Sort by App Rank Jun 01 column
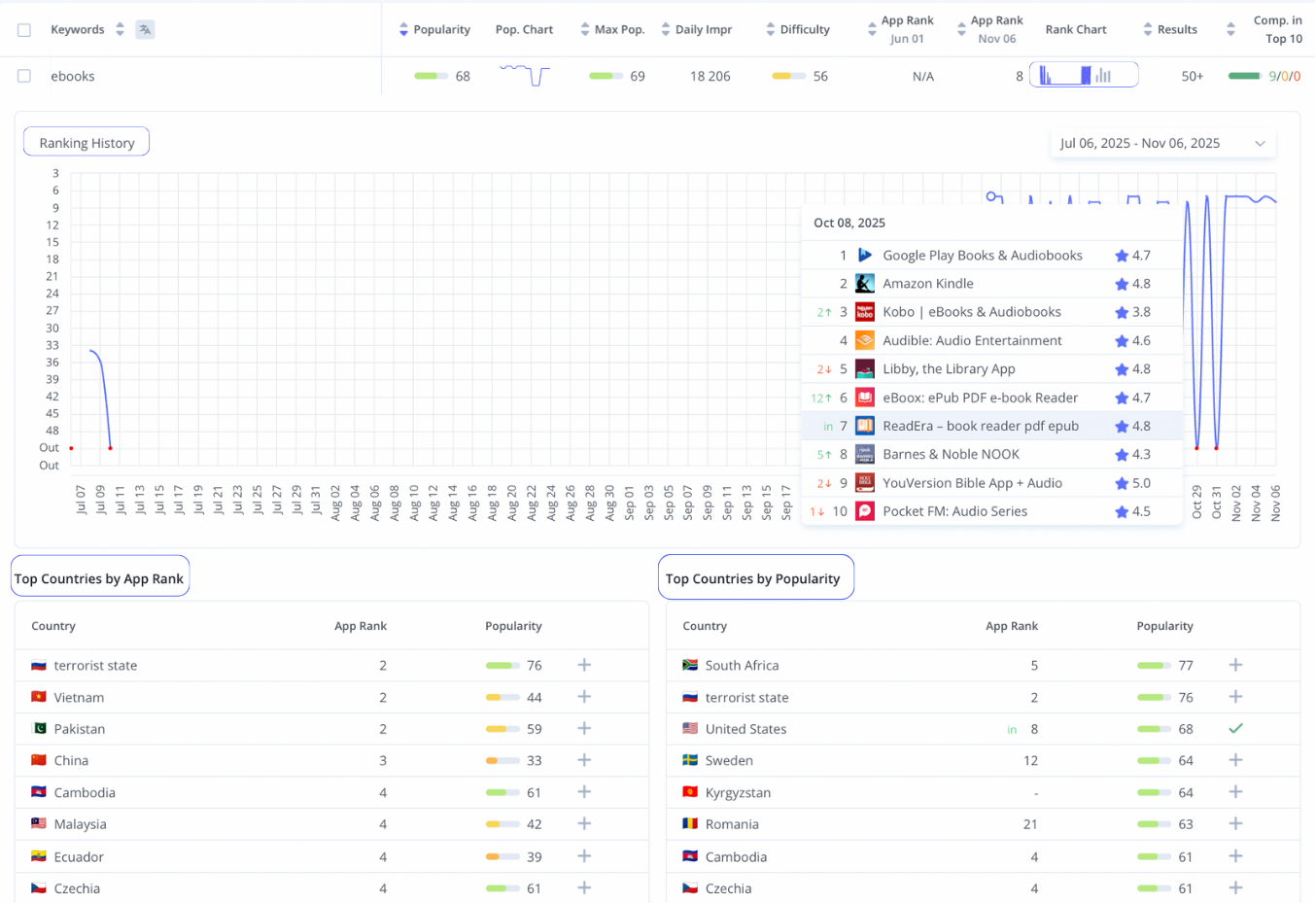The image size is (1316, 903). (872, 30)
